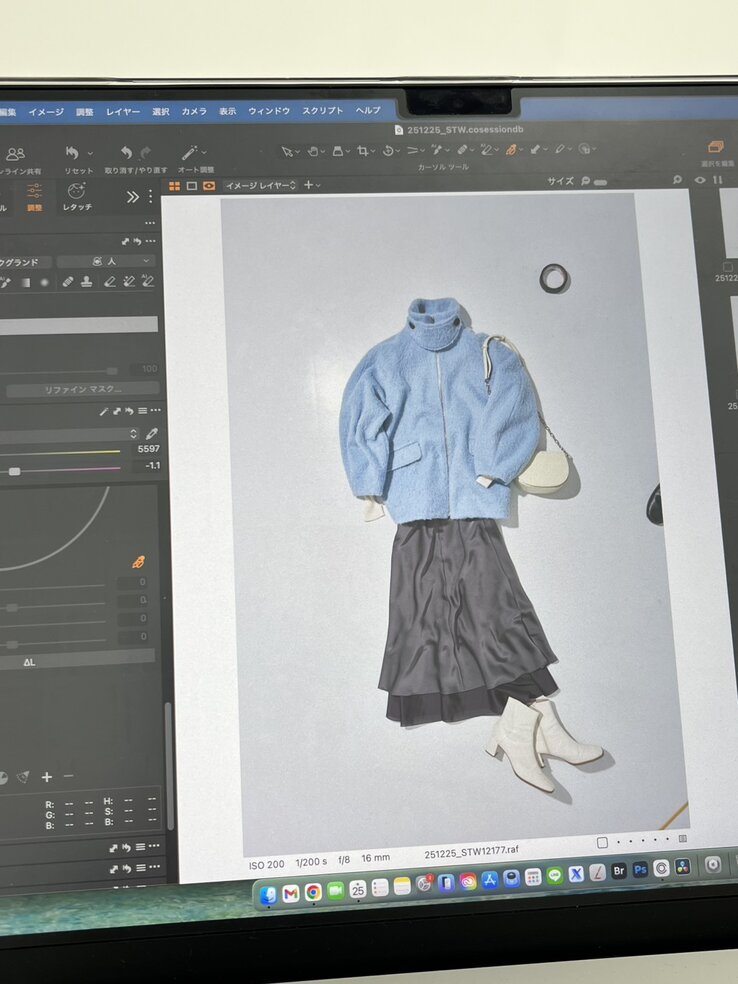Viewport: 738px width, 984px height.
Task: Select the rotate cursor tool
Action: [x=388, y=151]
